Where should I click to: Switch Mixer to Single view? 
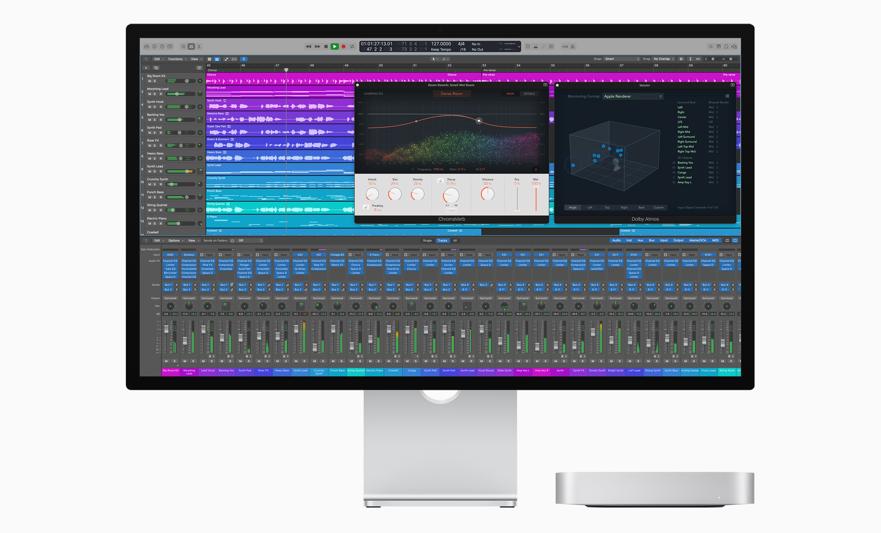click(428, 240)
